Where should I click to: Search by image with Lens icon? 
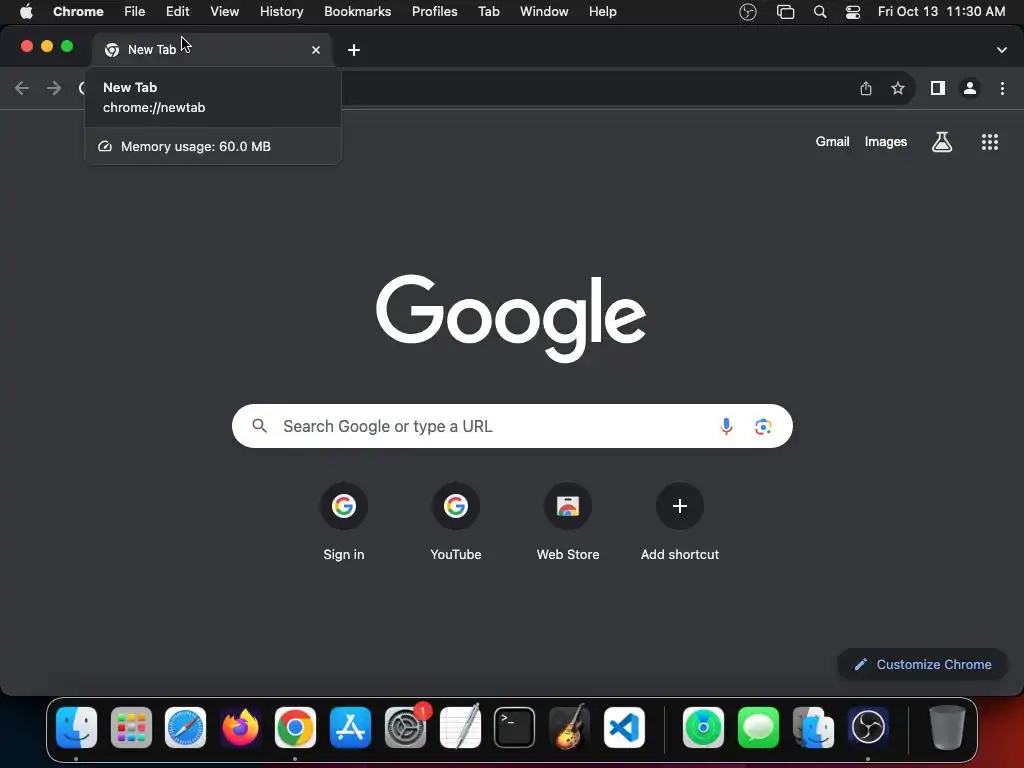click(x=763, y=426)
